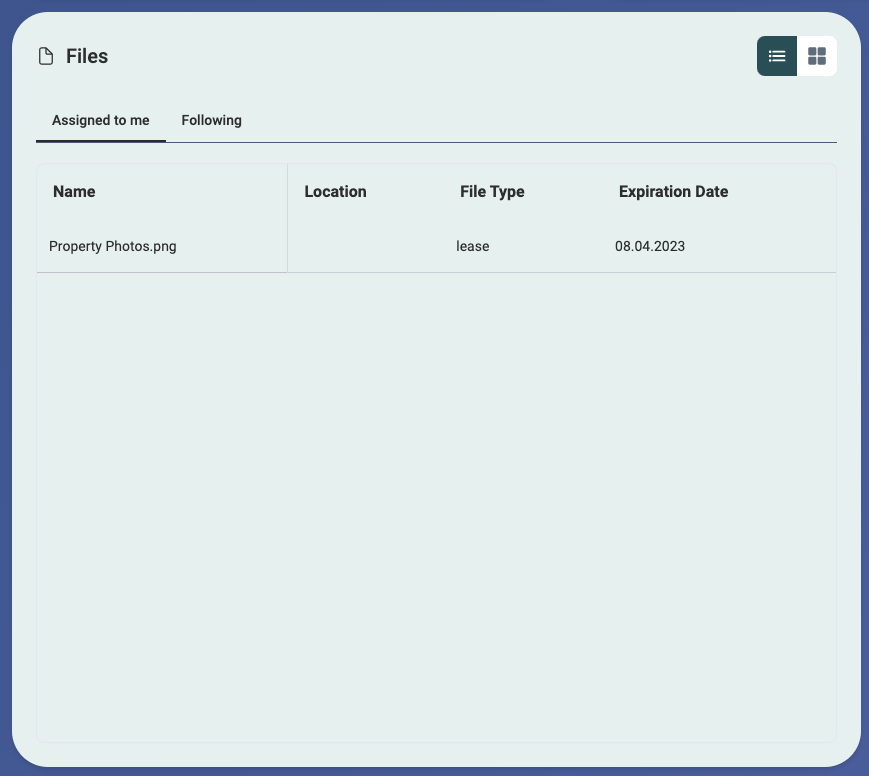Click the Files document icon
The height and width of the screenshot is (776, 869).
pos(45,56)
